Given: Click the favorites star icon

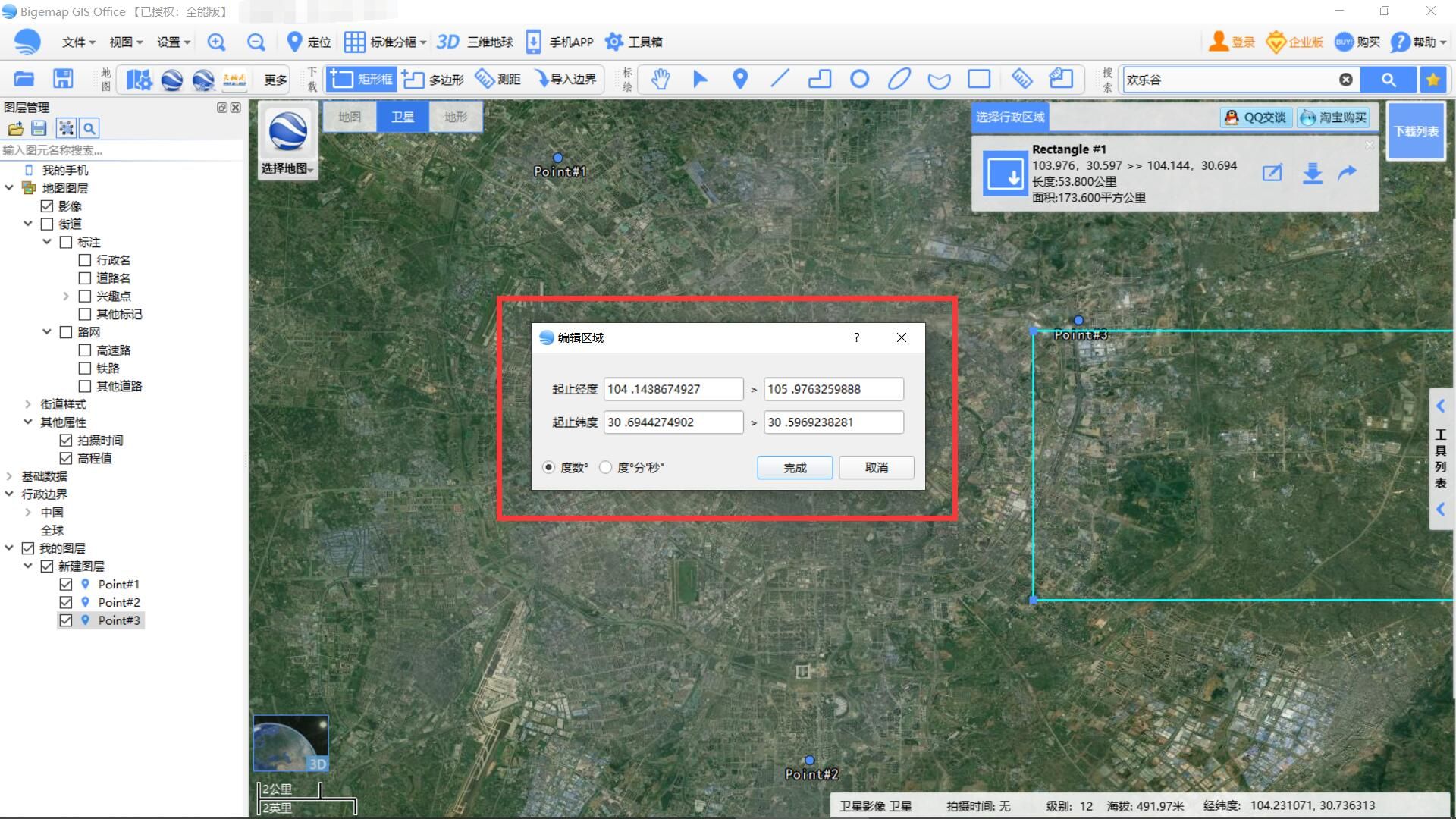Looking at the screenshot, I should click(x=1432, y=80).
